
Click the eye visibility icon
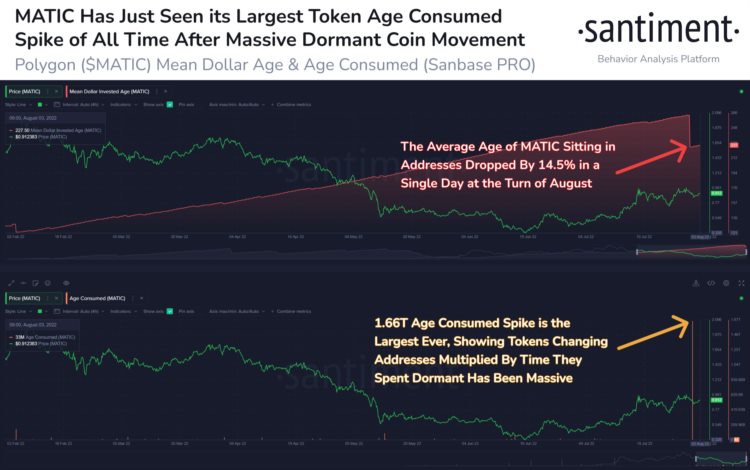(66, 283)
